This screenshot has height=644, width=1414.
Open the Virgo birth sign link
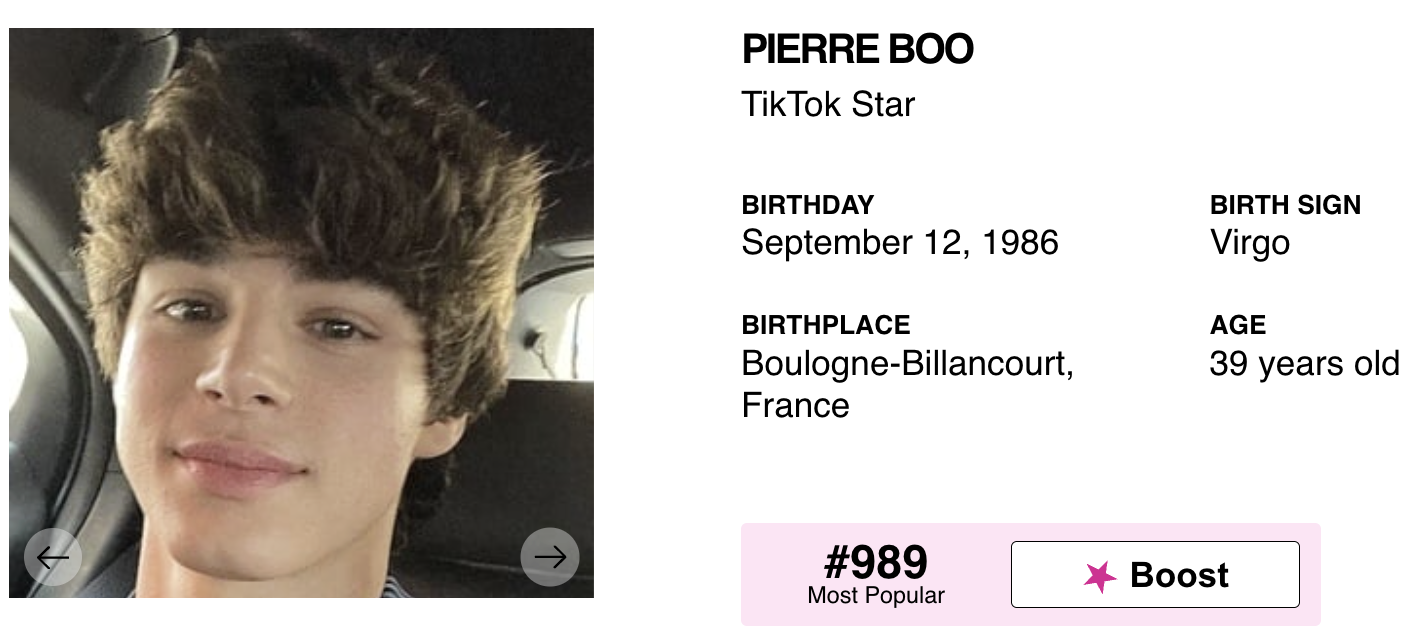point(1249,242)
